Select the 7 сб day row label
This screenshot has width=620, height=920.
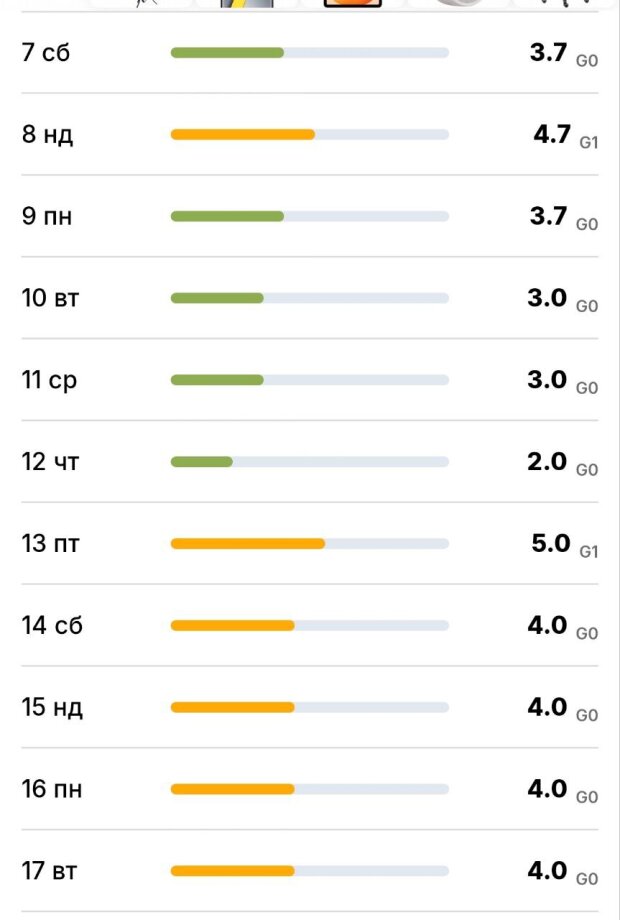46,53
